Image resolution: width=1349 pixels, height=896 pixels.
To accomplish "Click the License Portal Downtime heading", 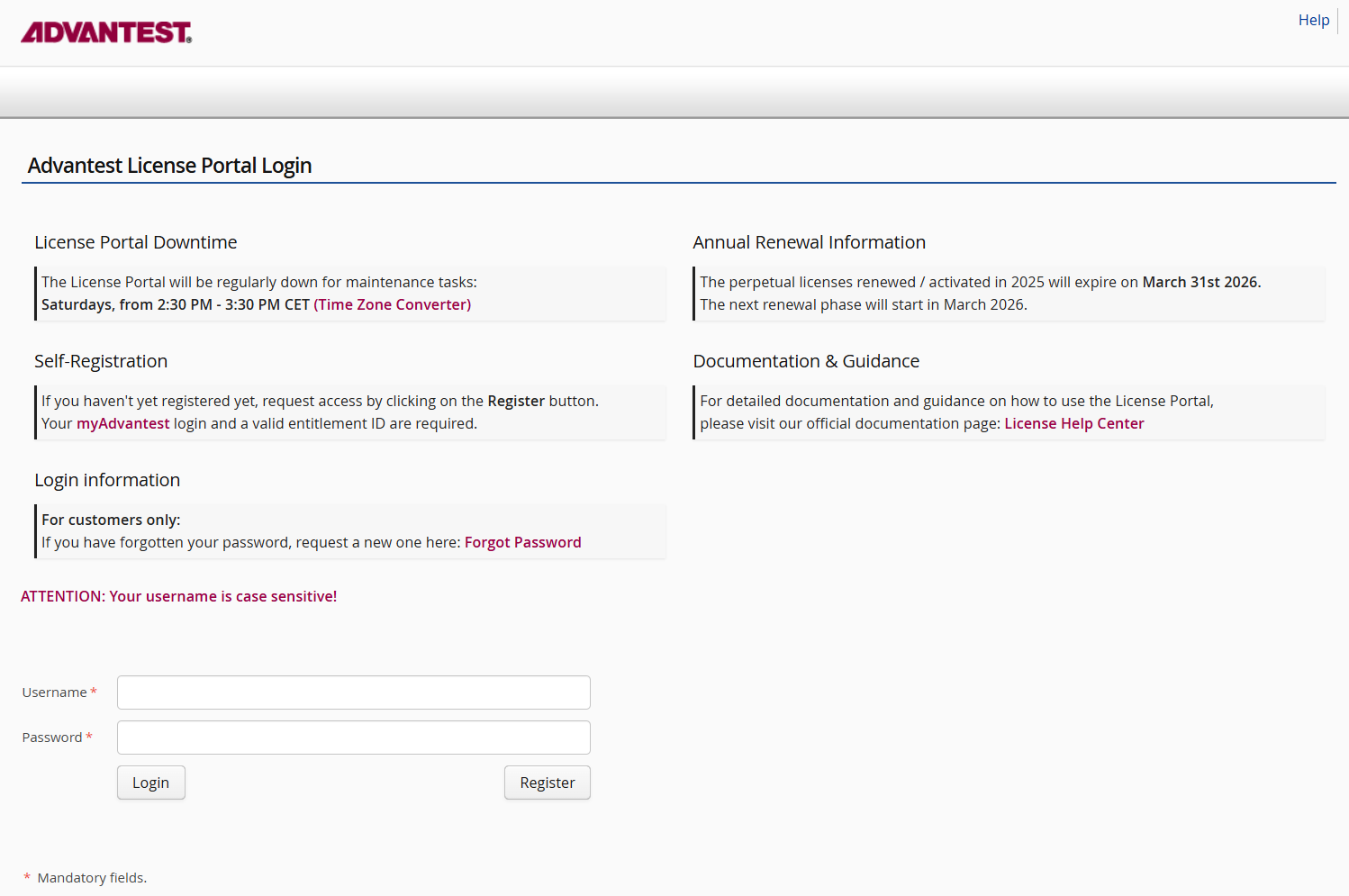I will [136, 242].
